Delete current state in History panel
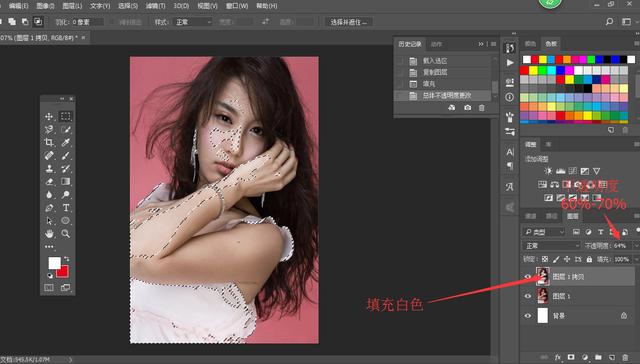 [482, 108]
